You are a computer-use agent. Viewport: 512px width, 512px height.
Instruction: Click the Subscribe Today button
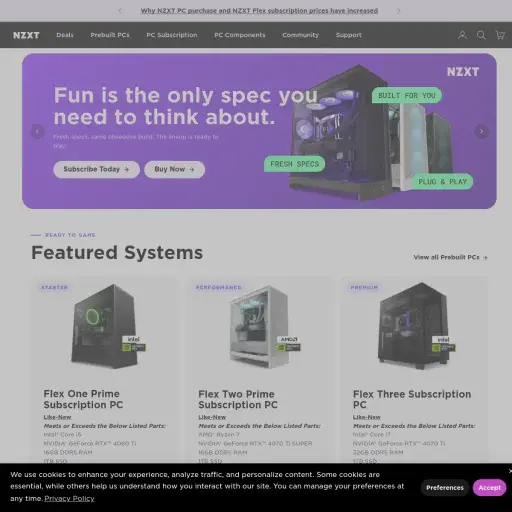[x=96, y=169]
